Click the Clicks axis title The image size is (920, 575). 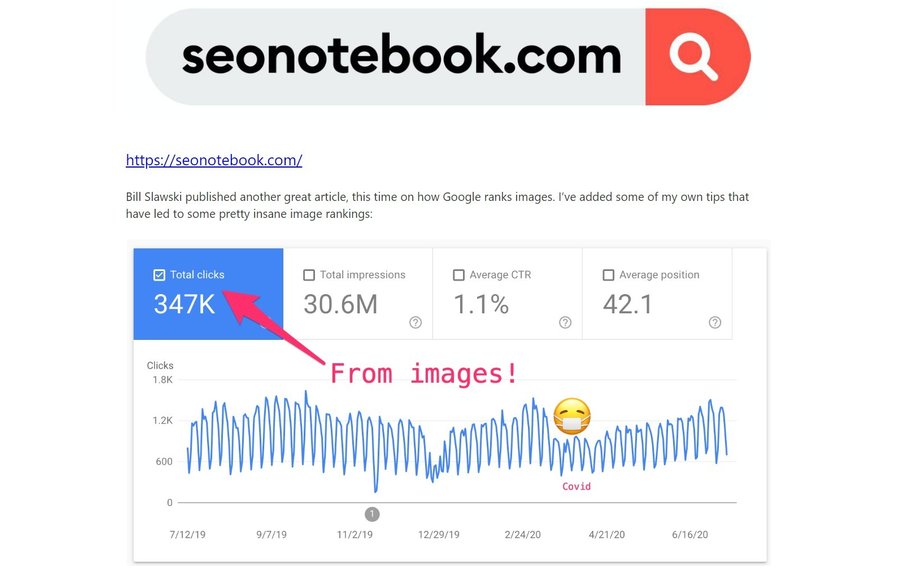pyautogui.click(x=160, y=366)
